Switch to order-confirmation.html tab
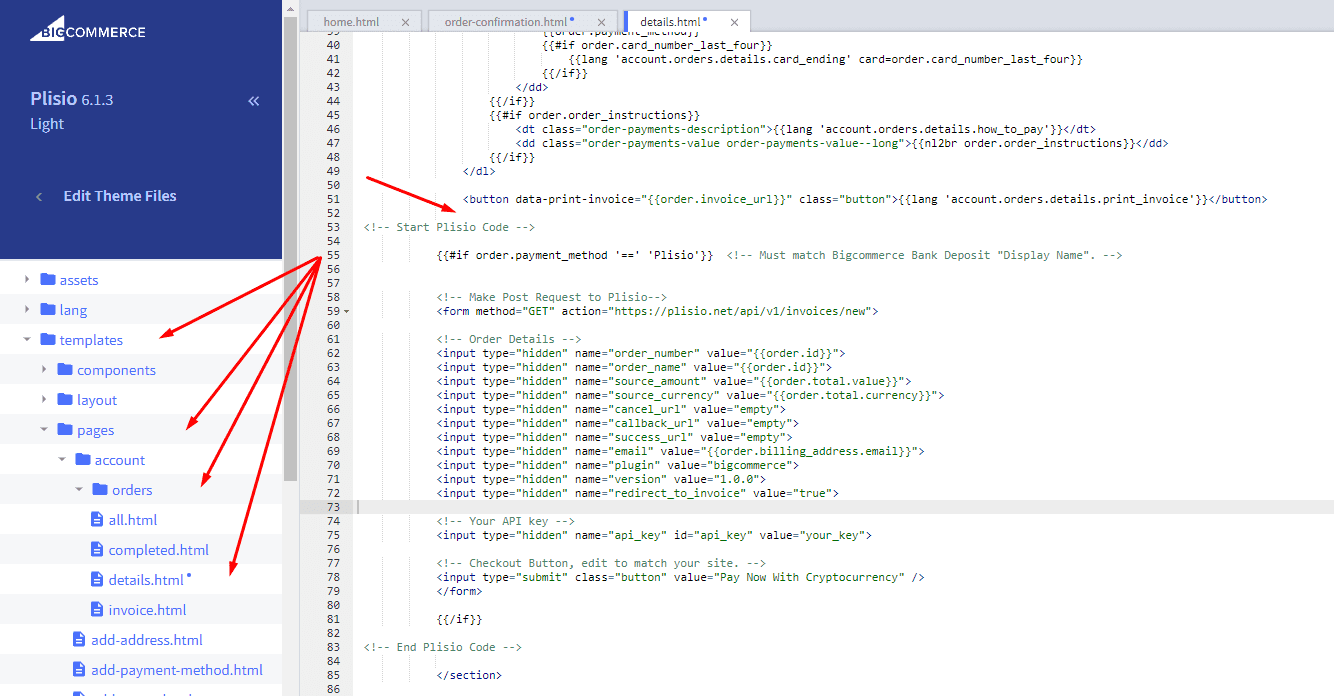 (x=506, y=22)
